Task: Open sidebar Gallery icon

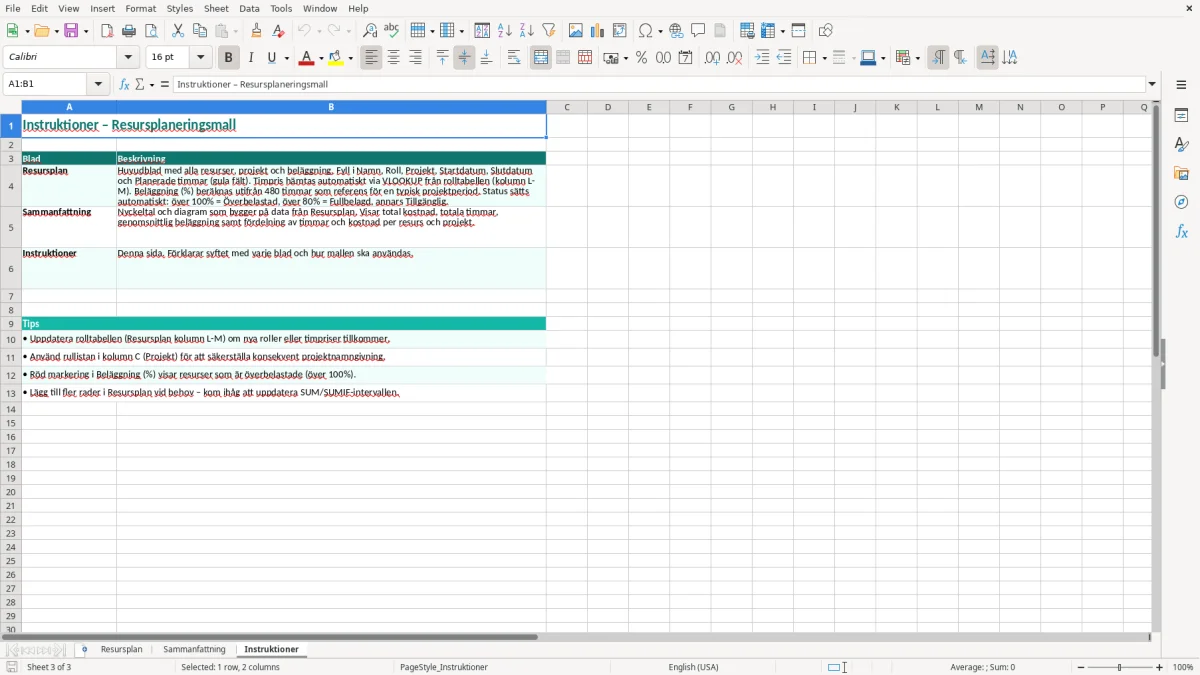Action: (1181, 173)
